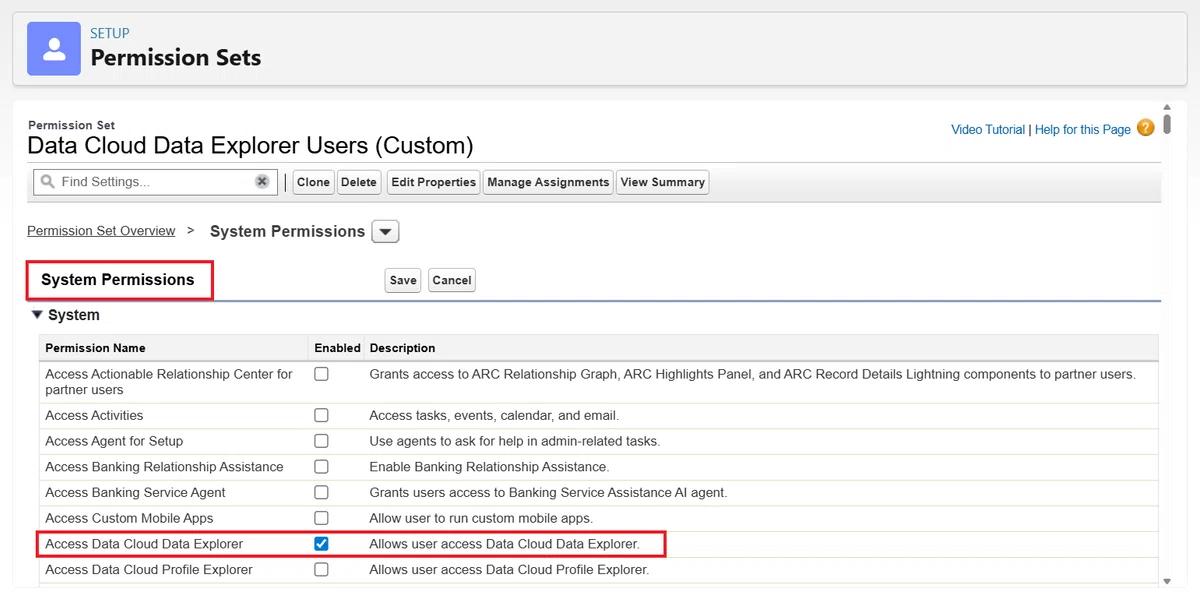
Task: Click the vertical scrollbar thumb
Action: (1167, 123)
